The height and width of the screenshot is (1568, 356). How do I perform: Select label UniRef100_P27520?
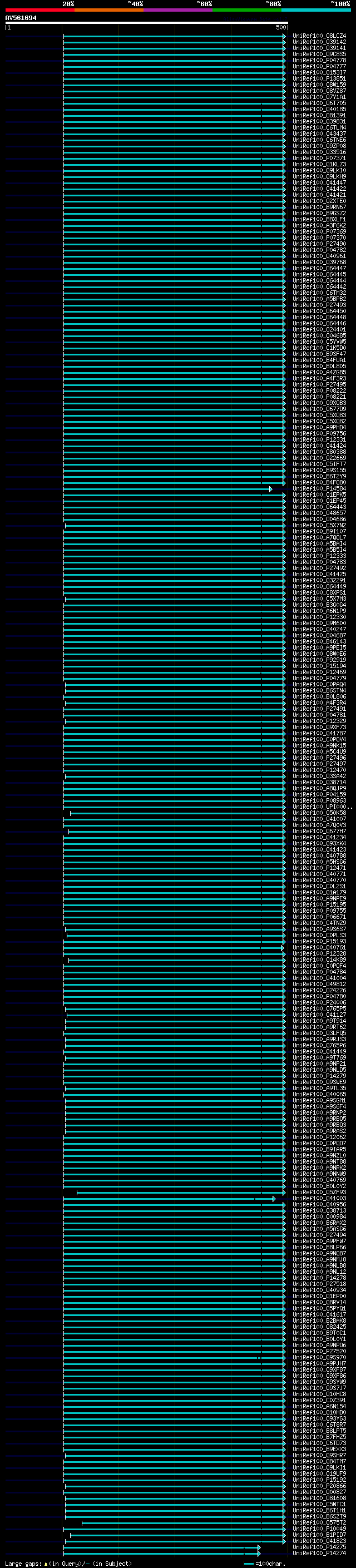tap(319, 1351)
